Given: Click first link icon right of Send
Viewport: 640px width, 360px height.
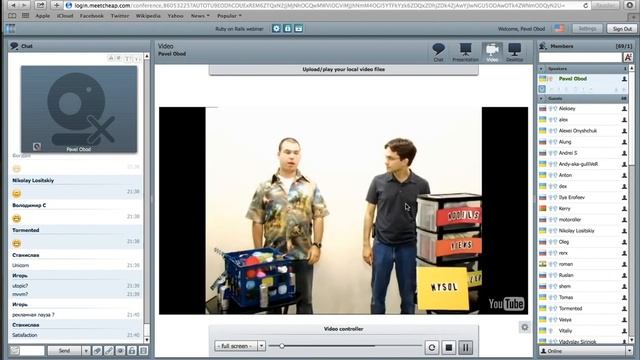Looking at the screenshot, I should coord(97,351).
